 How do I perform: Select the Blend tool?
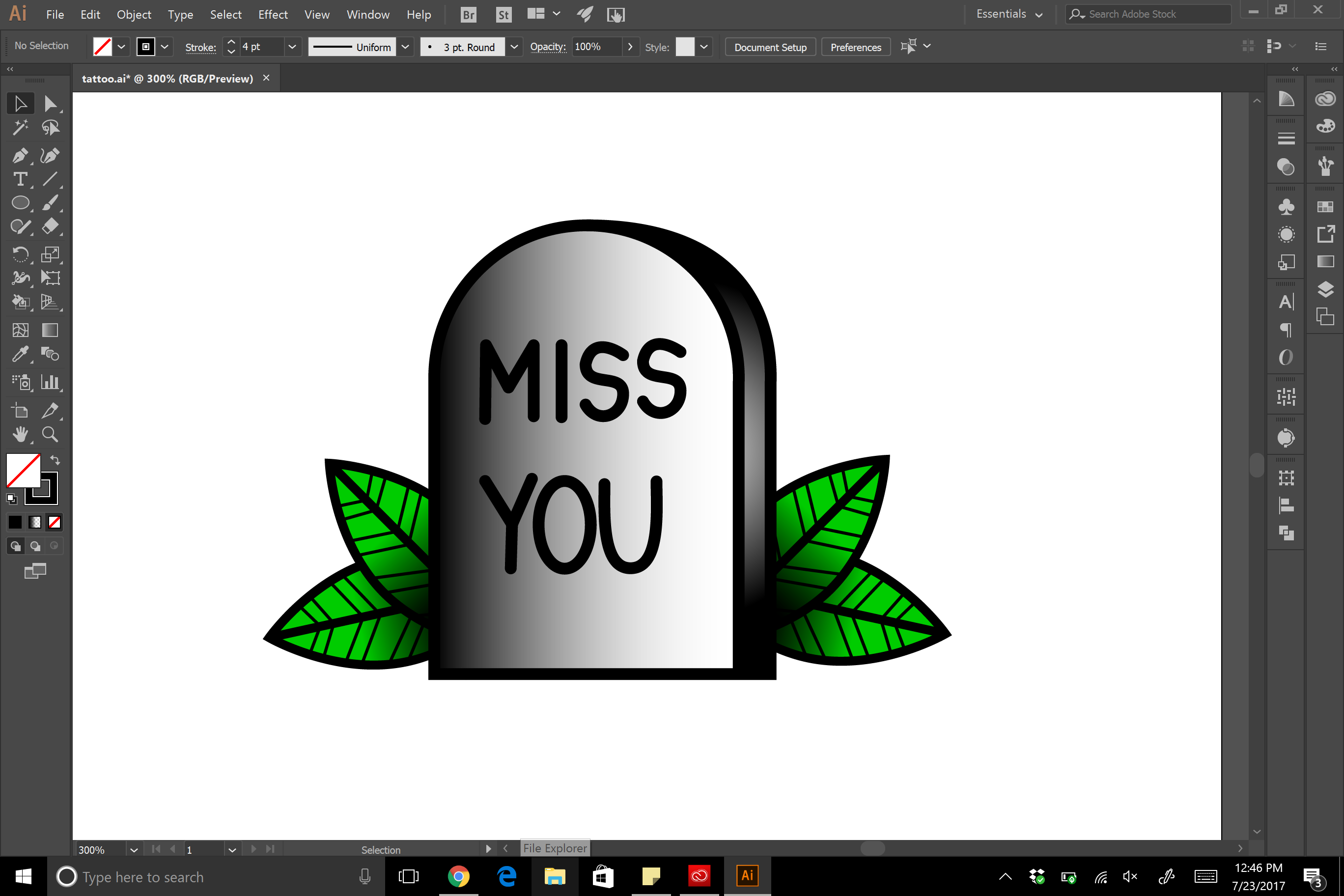point(50,354)
